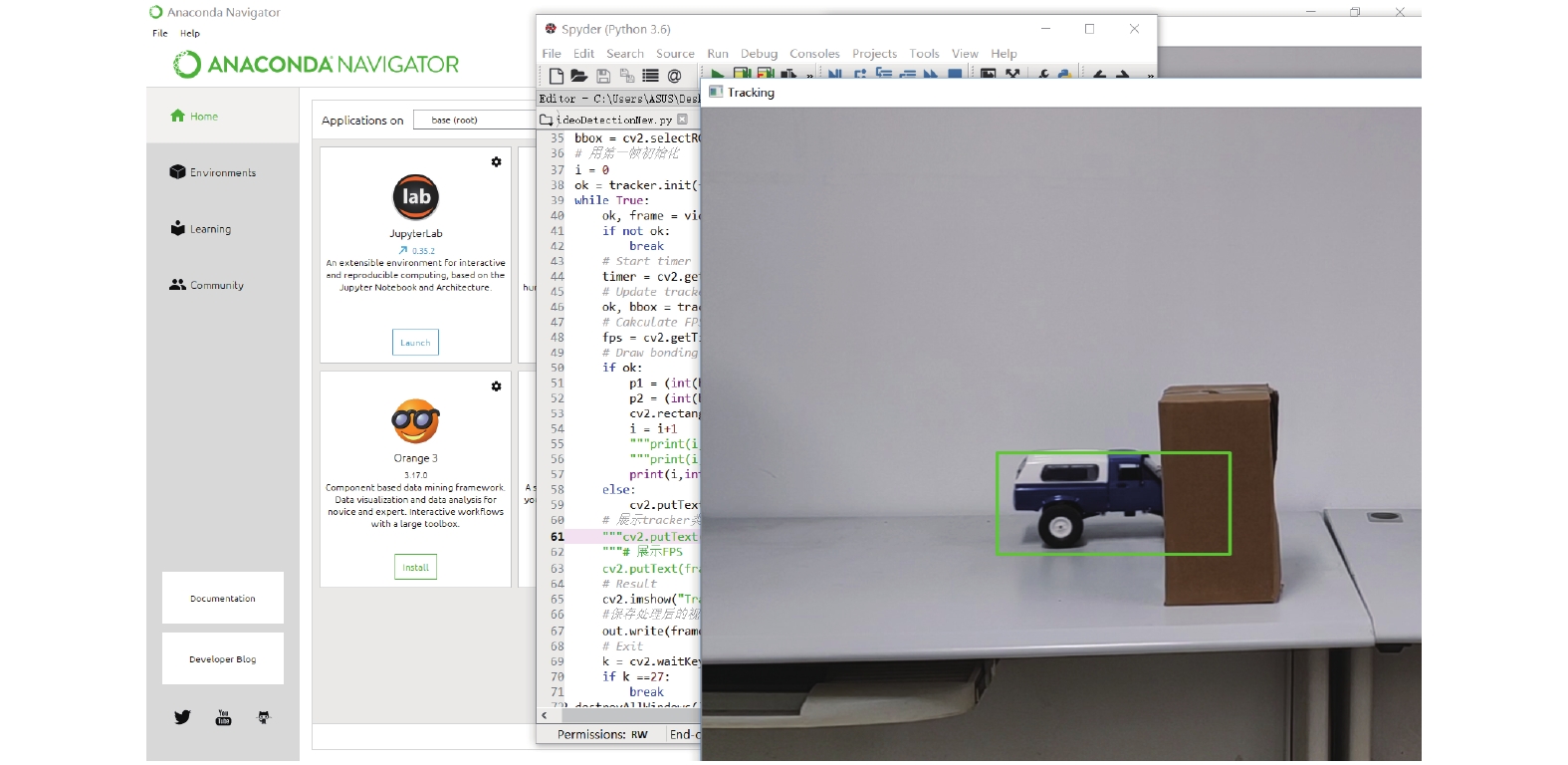Click the 'else:' line in the editor

[618, 490]
